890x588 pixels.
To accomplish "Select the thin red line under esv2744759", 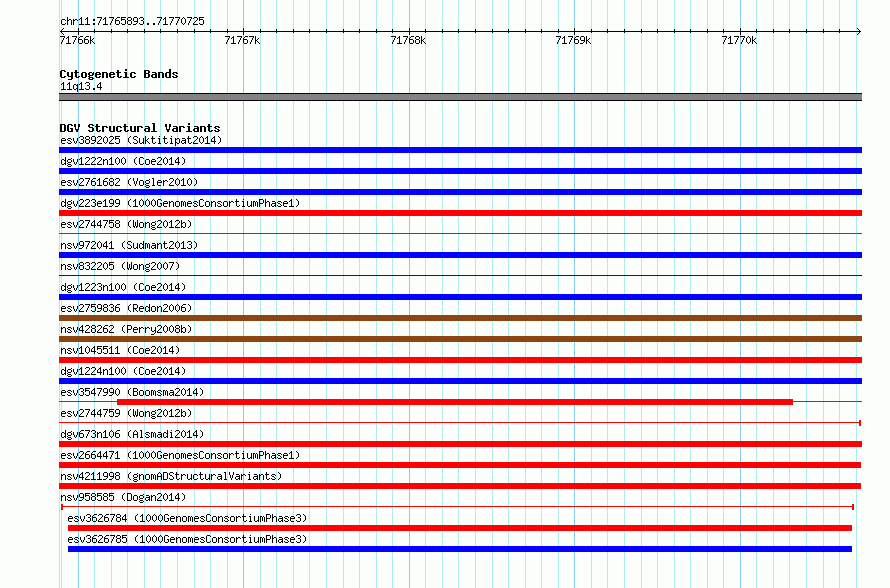I will [460, 422].
